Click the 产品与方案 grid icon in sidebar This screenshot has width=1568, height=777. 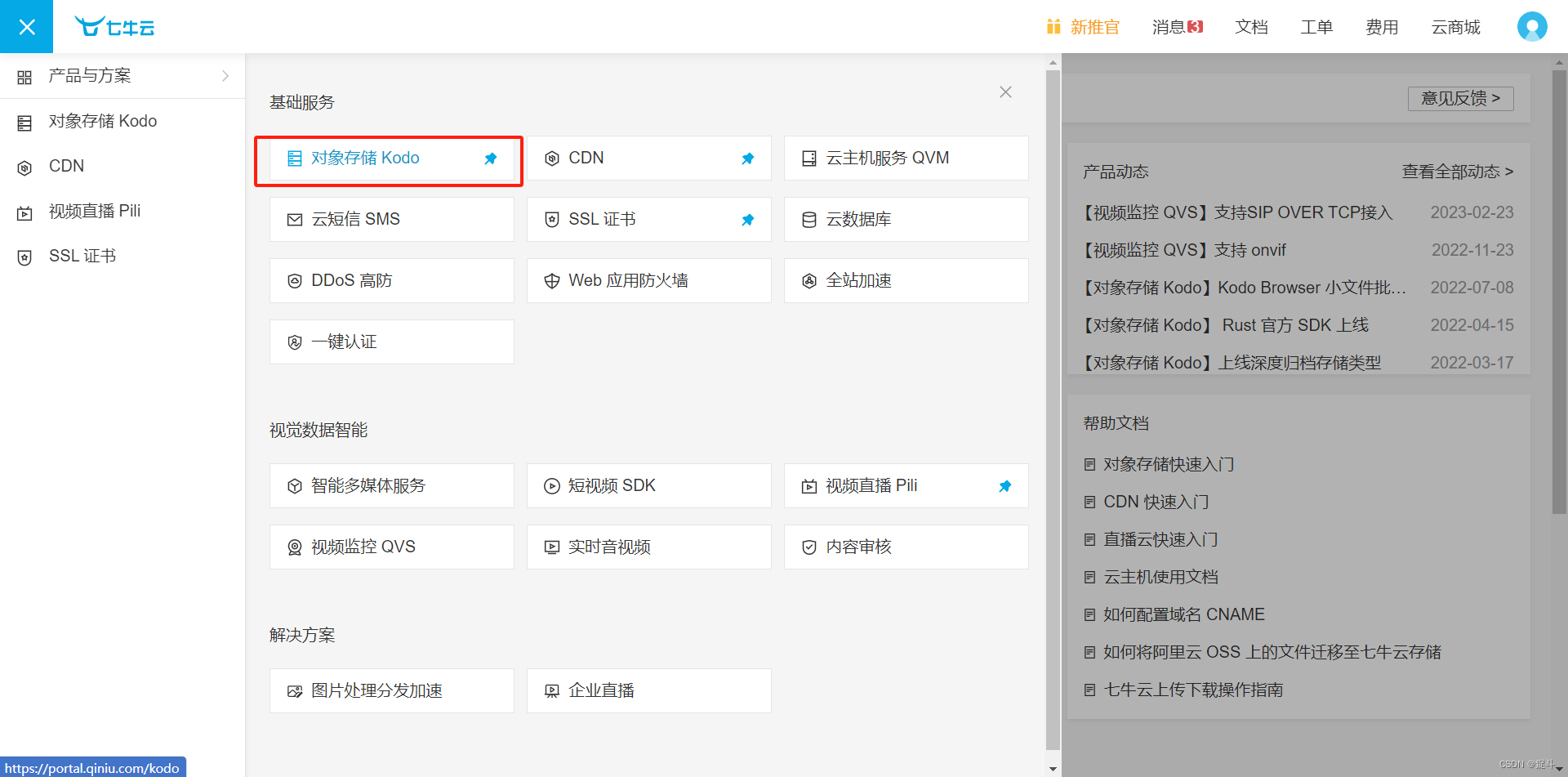[x=24, y=77]
